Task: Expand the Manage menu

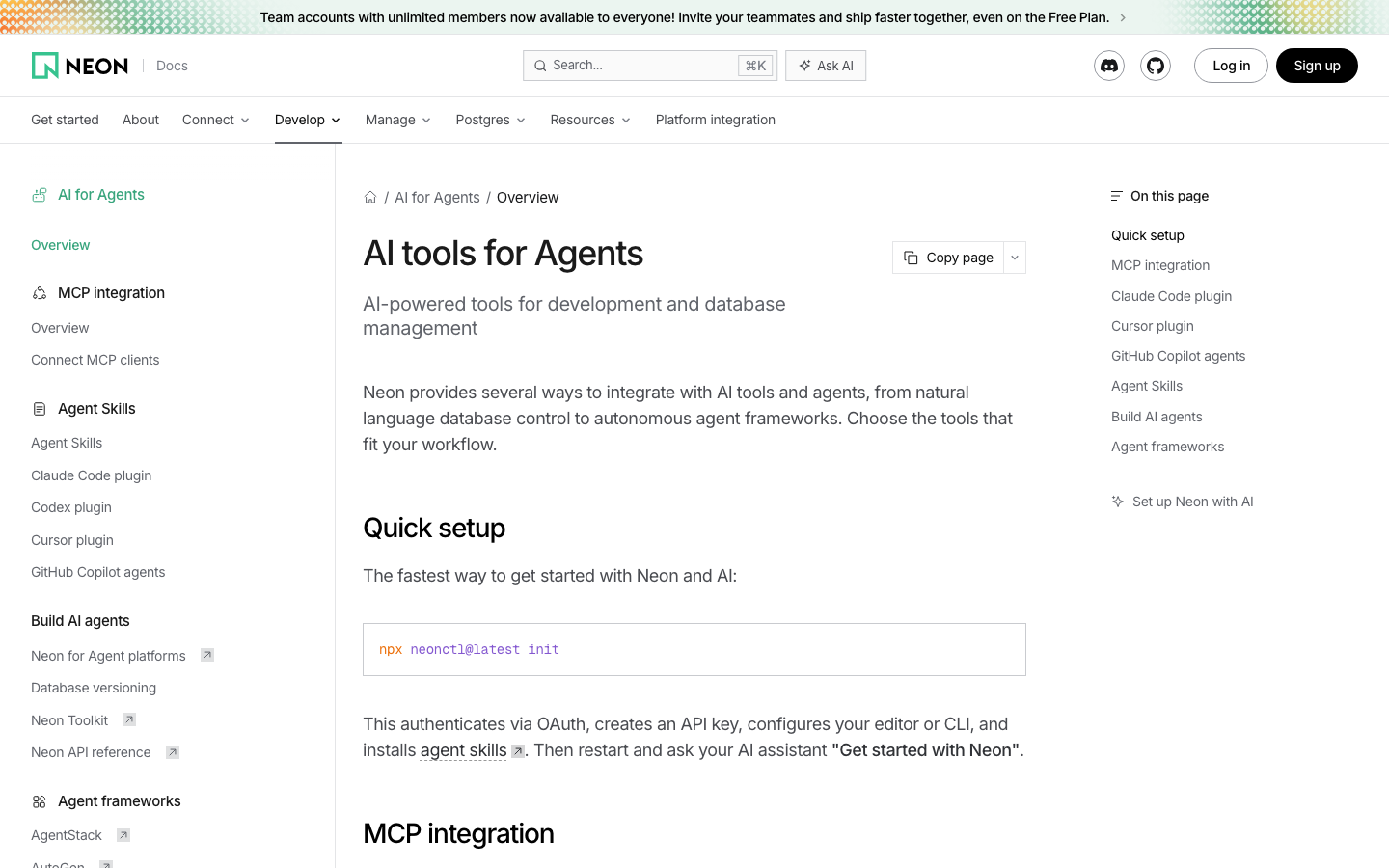Action: point(398,120)
